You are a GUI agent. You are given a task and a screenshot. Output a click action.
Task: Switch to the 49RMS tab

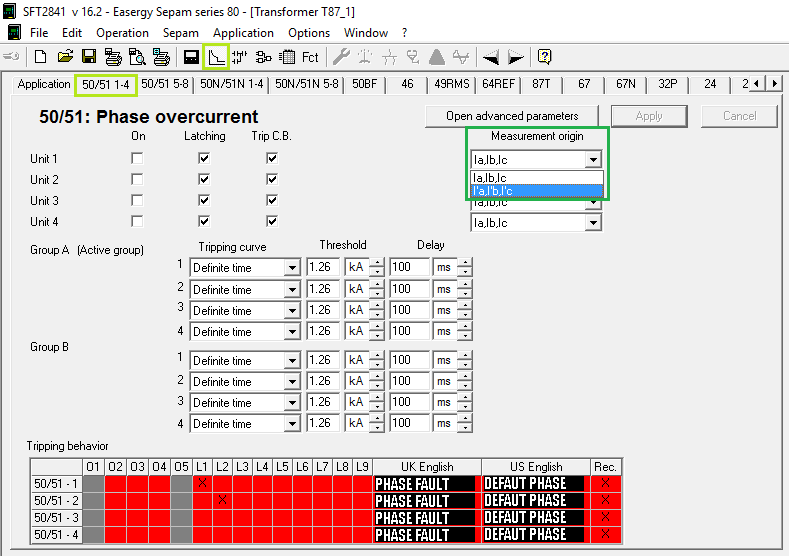pos(451,84)
